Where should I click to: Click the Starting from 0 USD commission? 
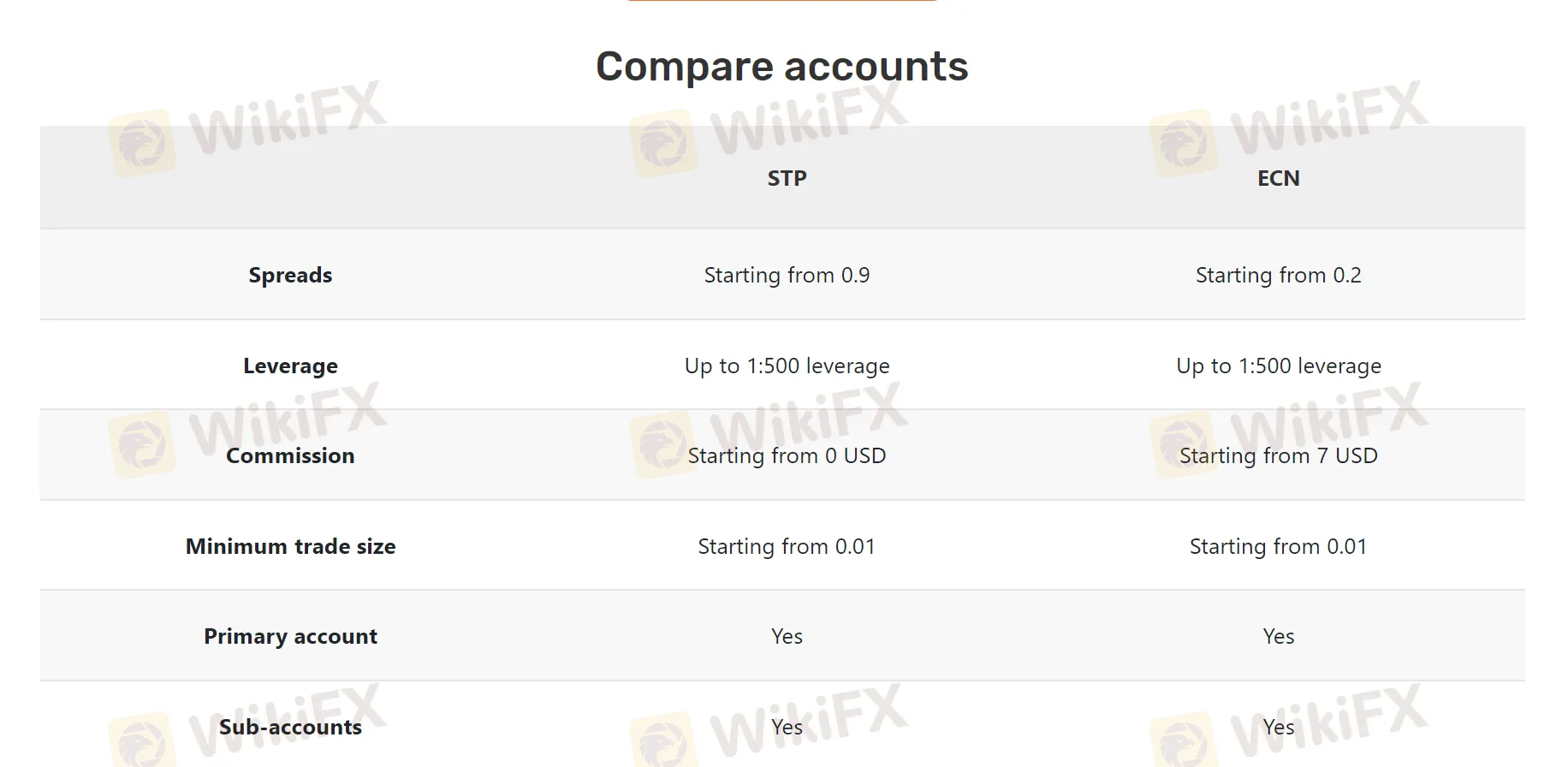pyautogui.click(x=787, y=455)
